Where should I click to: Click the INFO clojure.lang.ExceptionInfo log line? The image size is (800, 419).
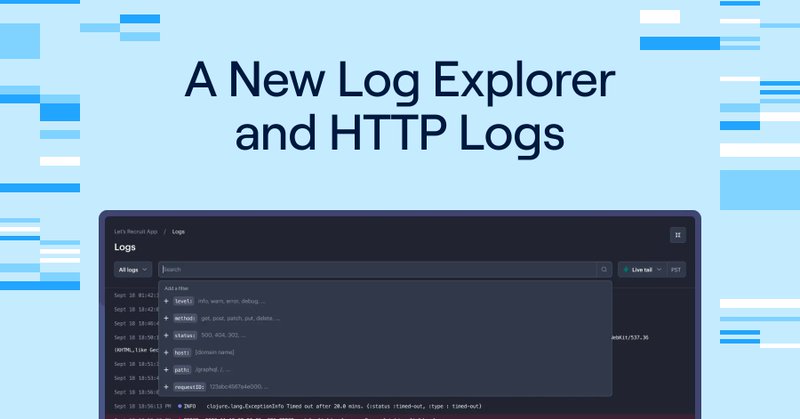click(298, 407)
